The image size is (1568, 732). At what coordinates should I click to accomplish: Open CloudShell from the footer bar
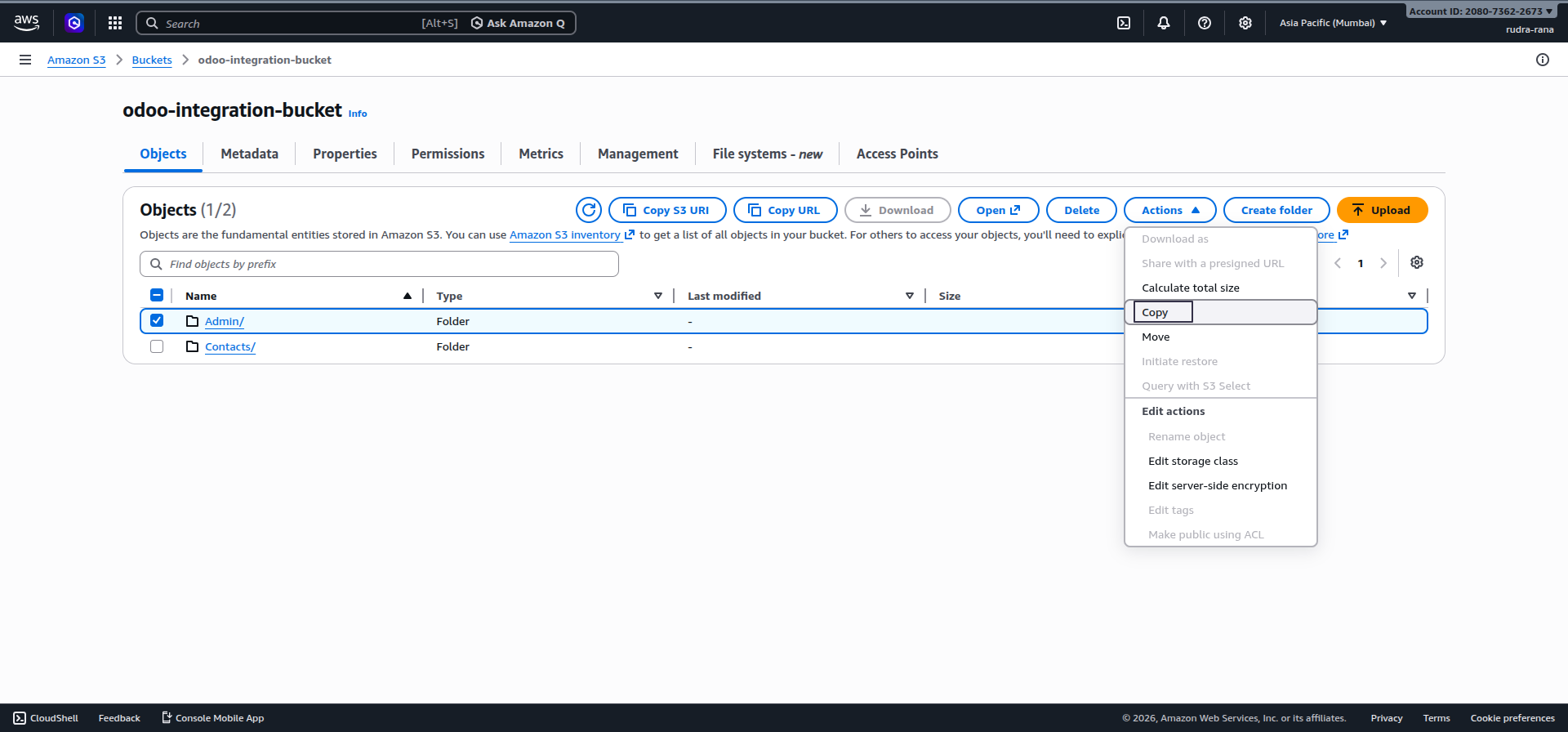click(46, 718)
